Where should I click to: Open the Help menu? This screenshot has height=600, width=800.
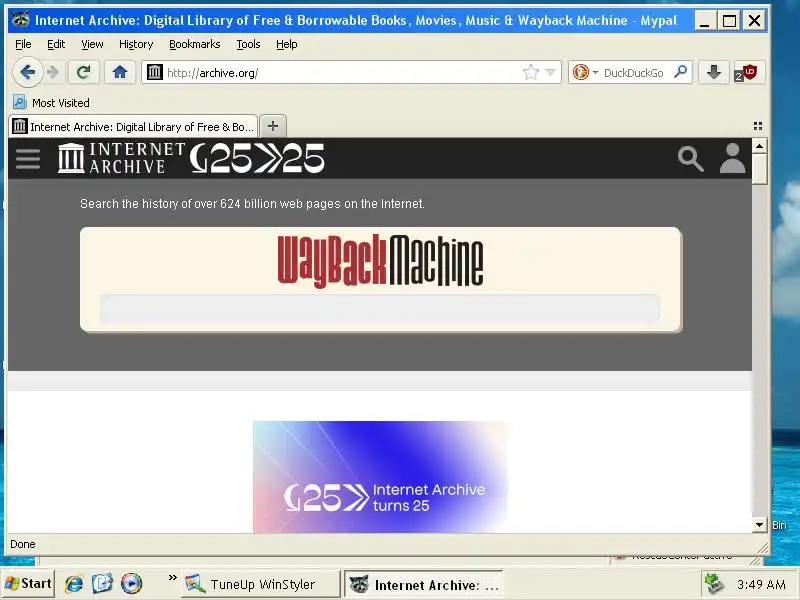point(286,44)
